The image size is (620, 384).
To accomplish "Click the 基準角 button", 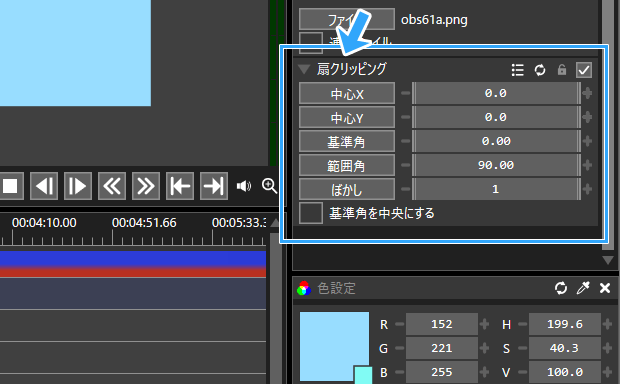I will click(347, 142).
